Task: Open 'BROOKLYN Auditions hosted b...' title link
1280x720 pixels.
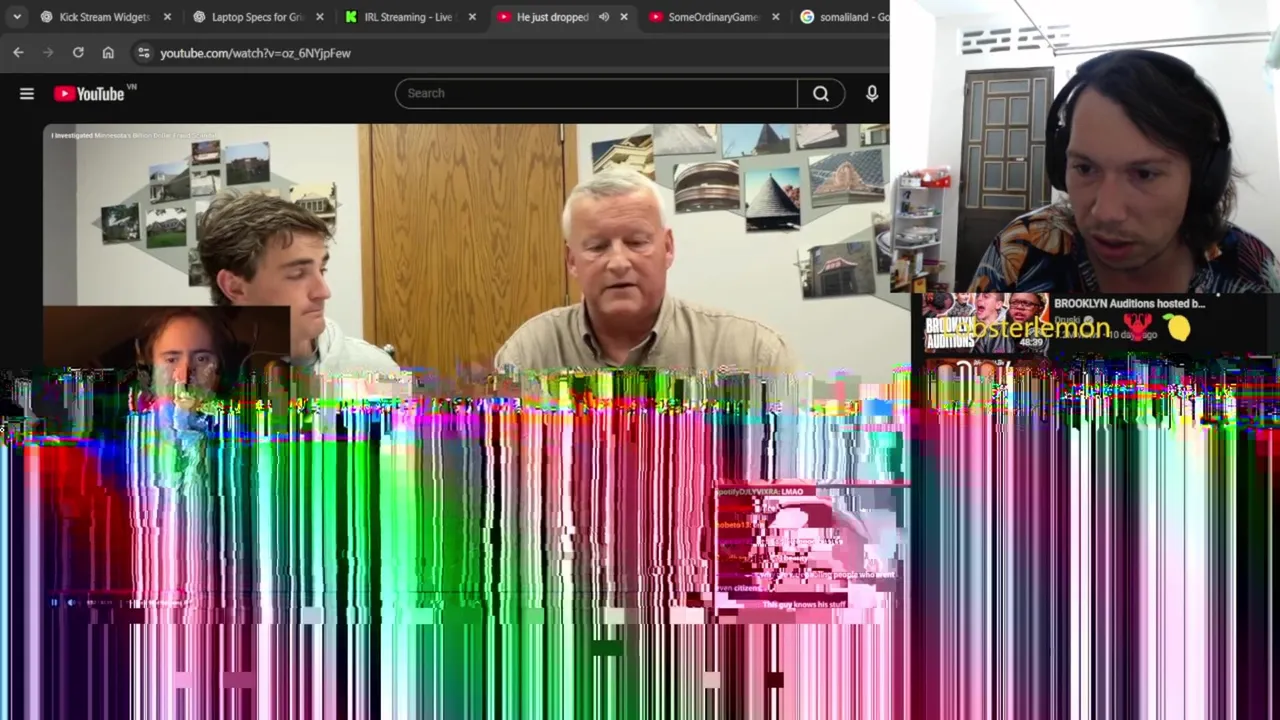Action: coord(1130,303)
